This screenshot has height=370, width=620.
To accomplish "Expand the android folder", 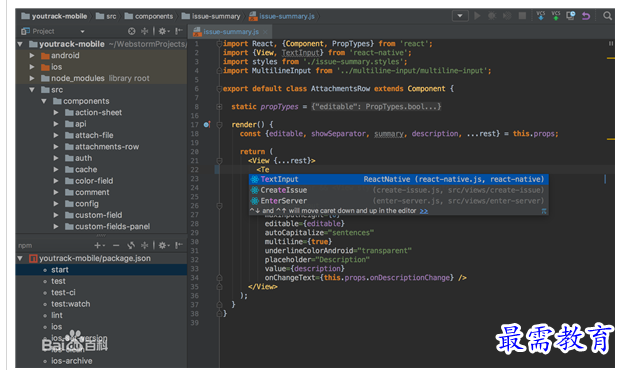I will (x=32, y=56).
